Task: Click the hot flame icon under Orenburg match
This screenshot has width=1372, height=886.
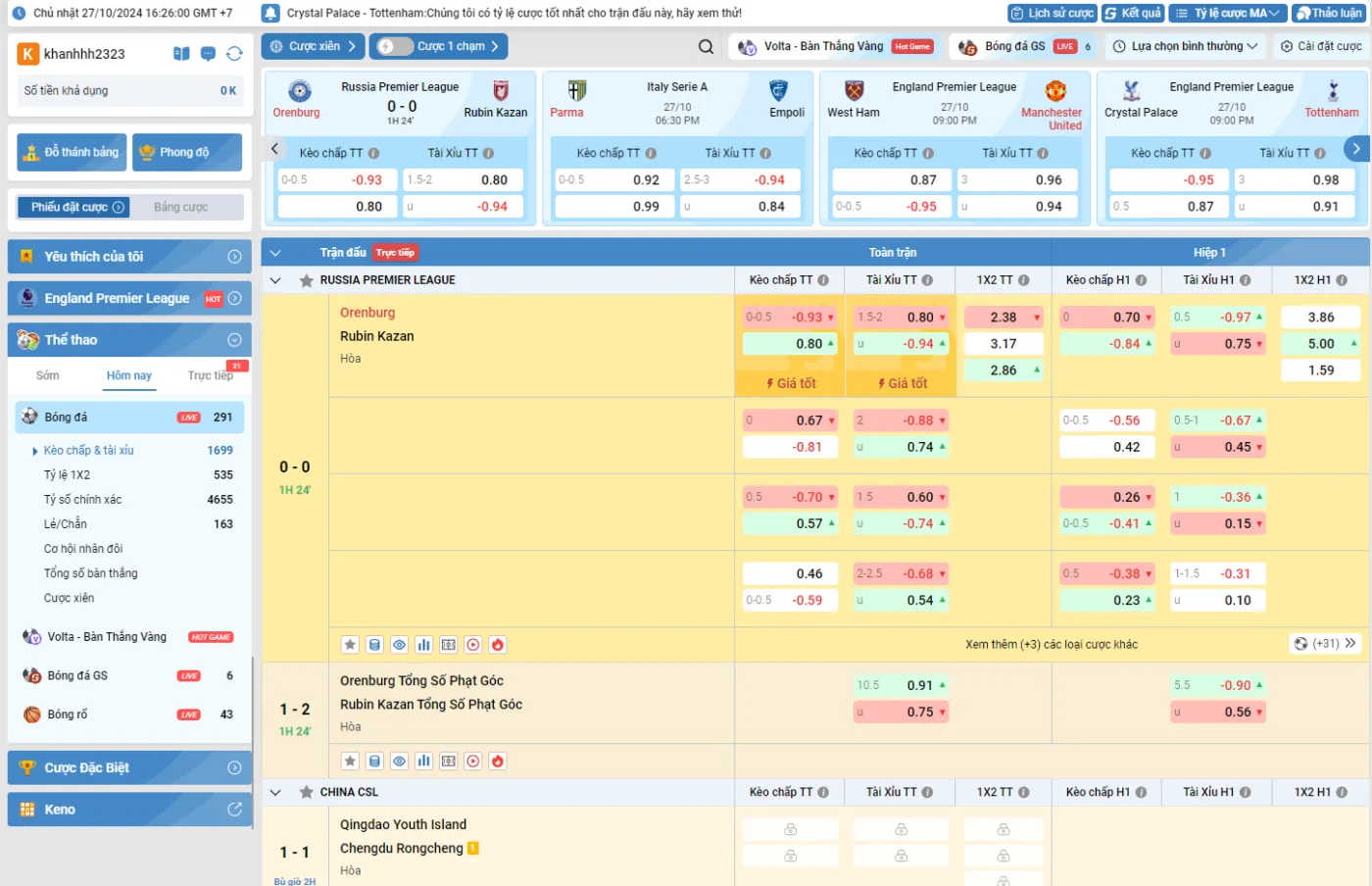Action: (498, 645)
